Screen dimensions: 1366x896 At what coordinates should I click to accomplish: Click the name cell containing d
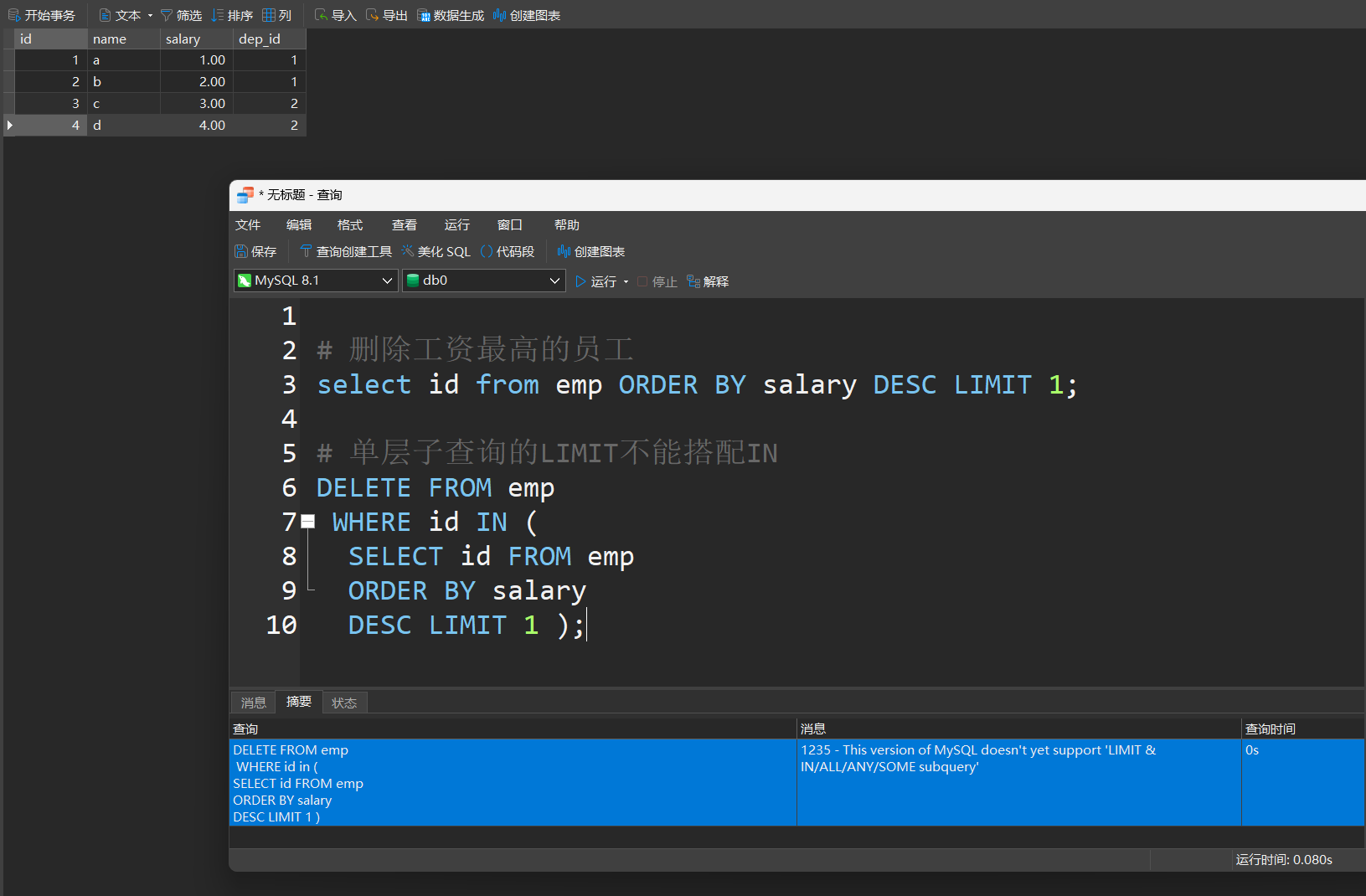coord(124,126)
